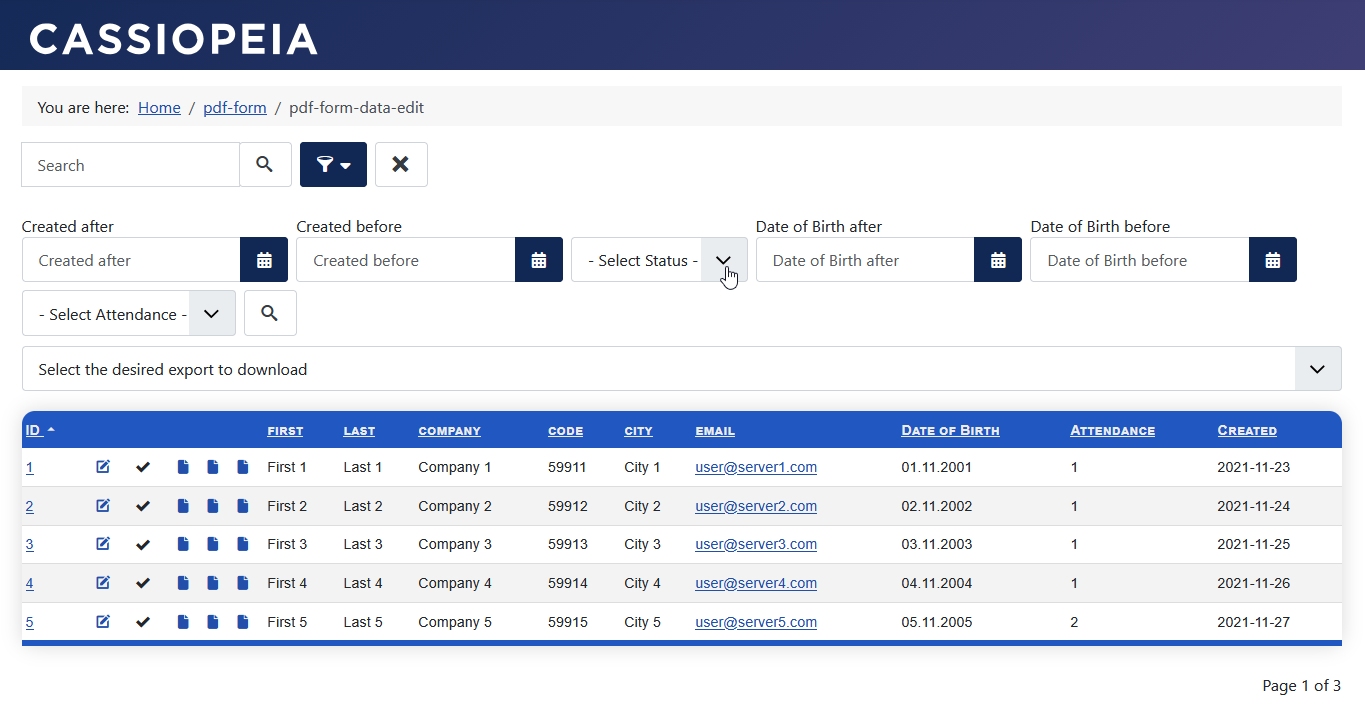Open second document icon in row First 5
The height and width of the screenshot is (706, 1365).
tap(213, 622)
